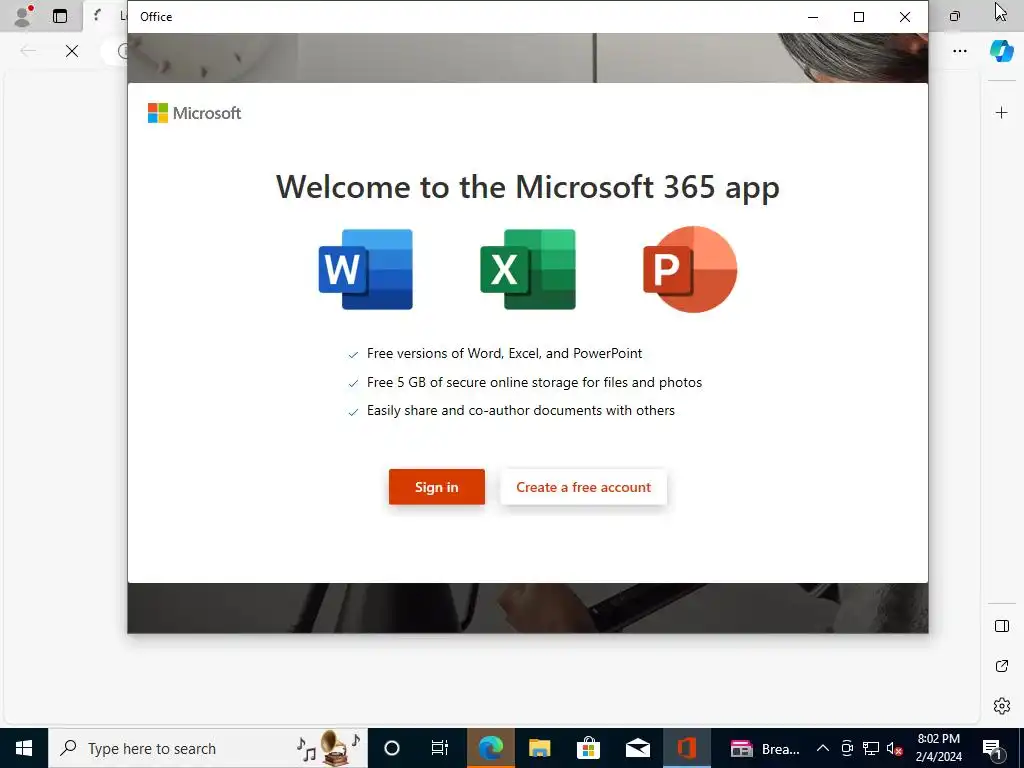This screenshot has height=768, width=1024.
Task: Open link in new window from Edge sidebar
Action: [x=1002, y=666]
